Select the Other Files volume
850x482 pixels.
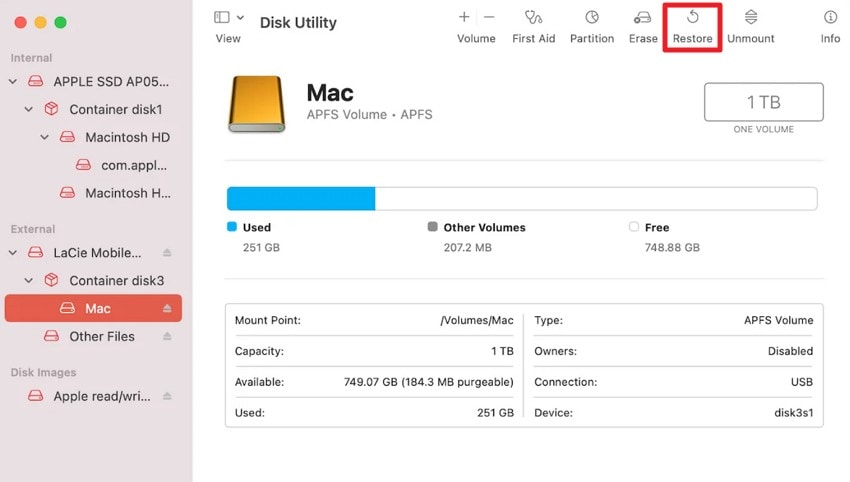coord(102,336)
